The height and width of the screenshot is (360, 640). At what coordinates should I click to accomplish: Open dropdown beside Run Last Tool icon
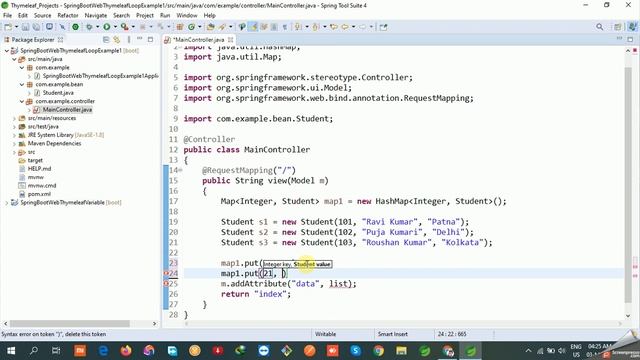click(x=133, y=27)
